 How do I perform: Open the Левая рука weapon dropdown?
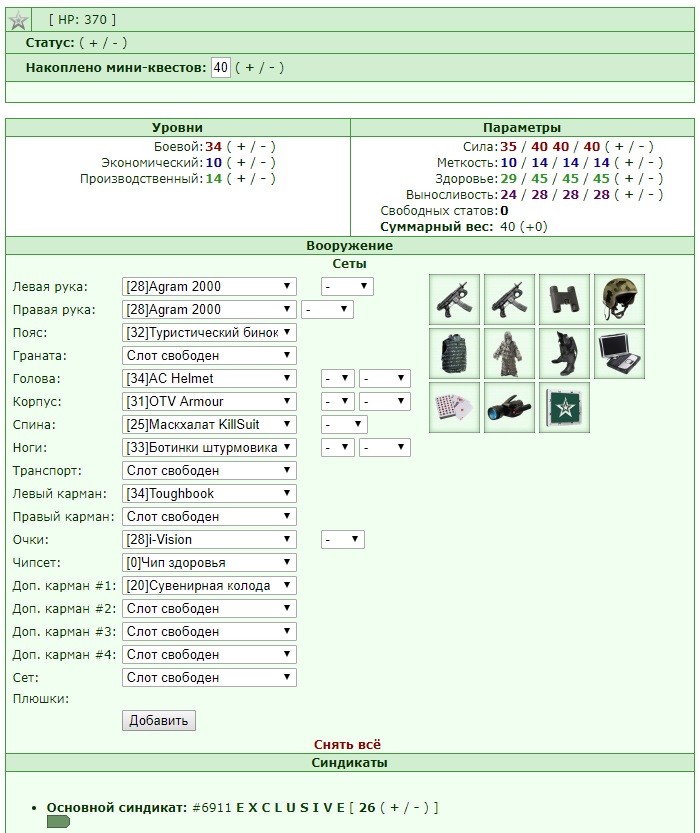point(209,286)
